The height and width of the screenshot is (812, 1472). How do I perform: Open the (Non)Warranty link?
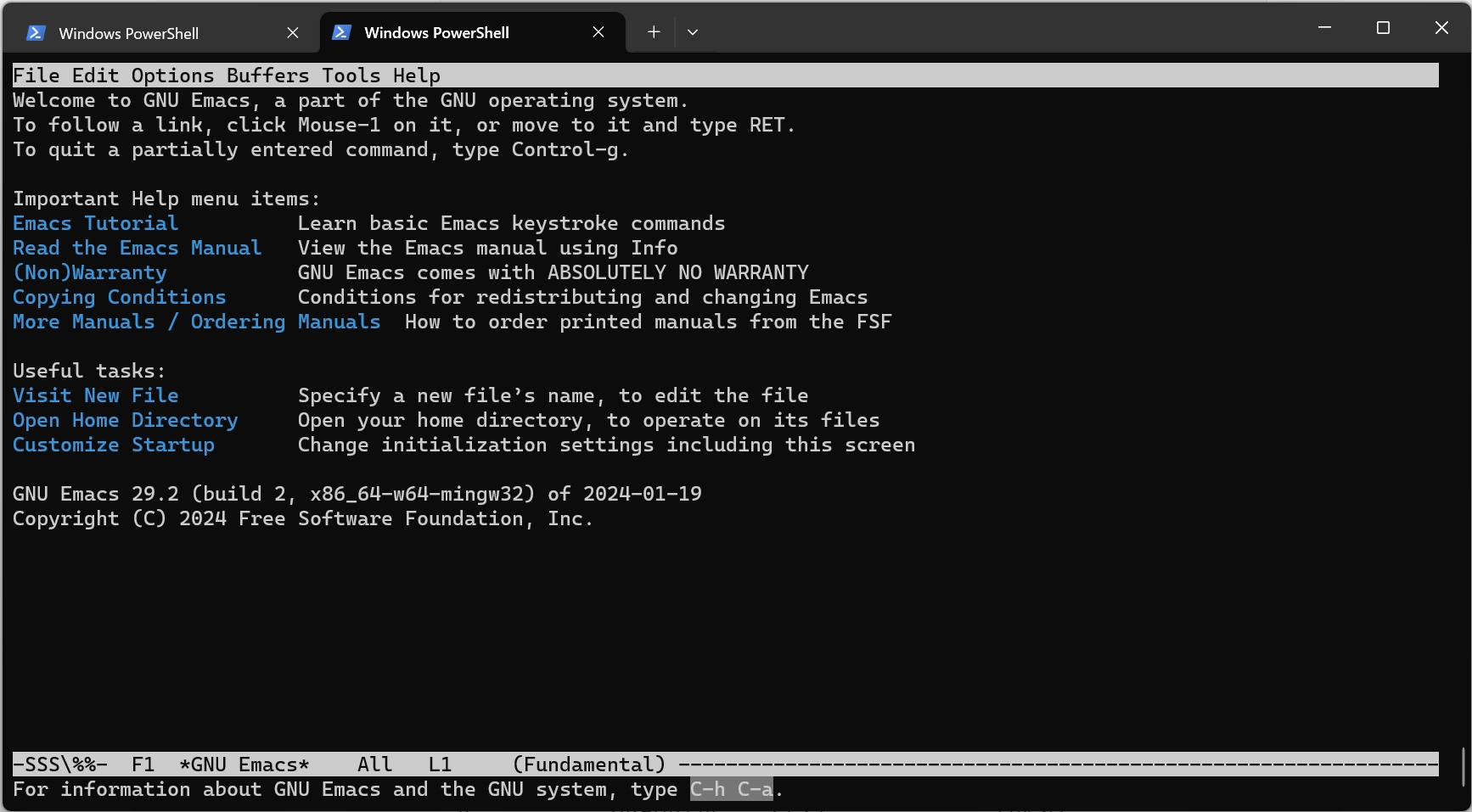click(x=90, y=272)
